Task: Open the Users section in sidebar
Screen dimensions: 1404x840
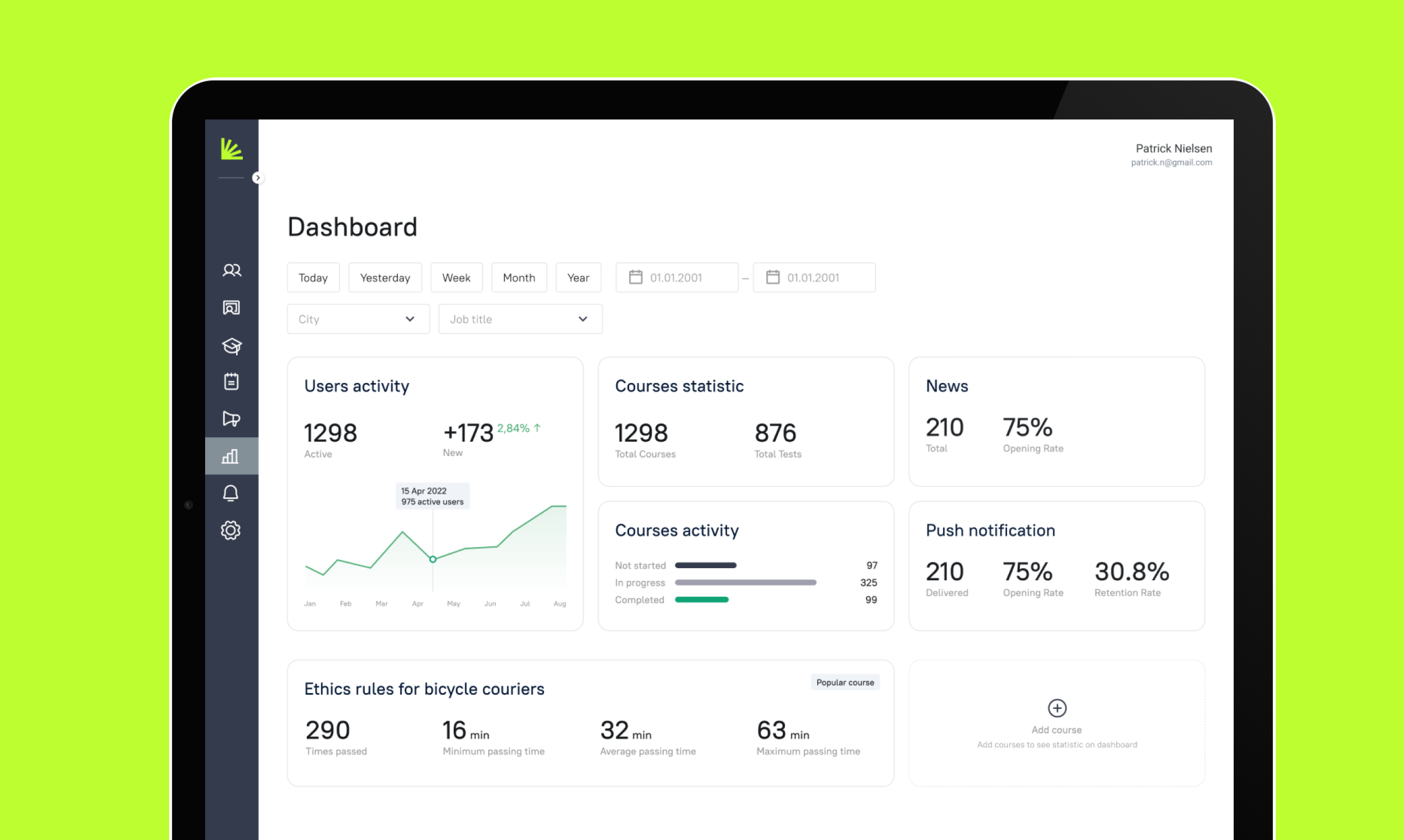Action: pyautogui.click(x=232, y=271)
